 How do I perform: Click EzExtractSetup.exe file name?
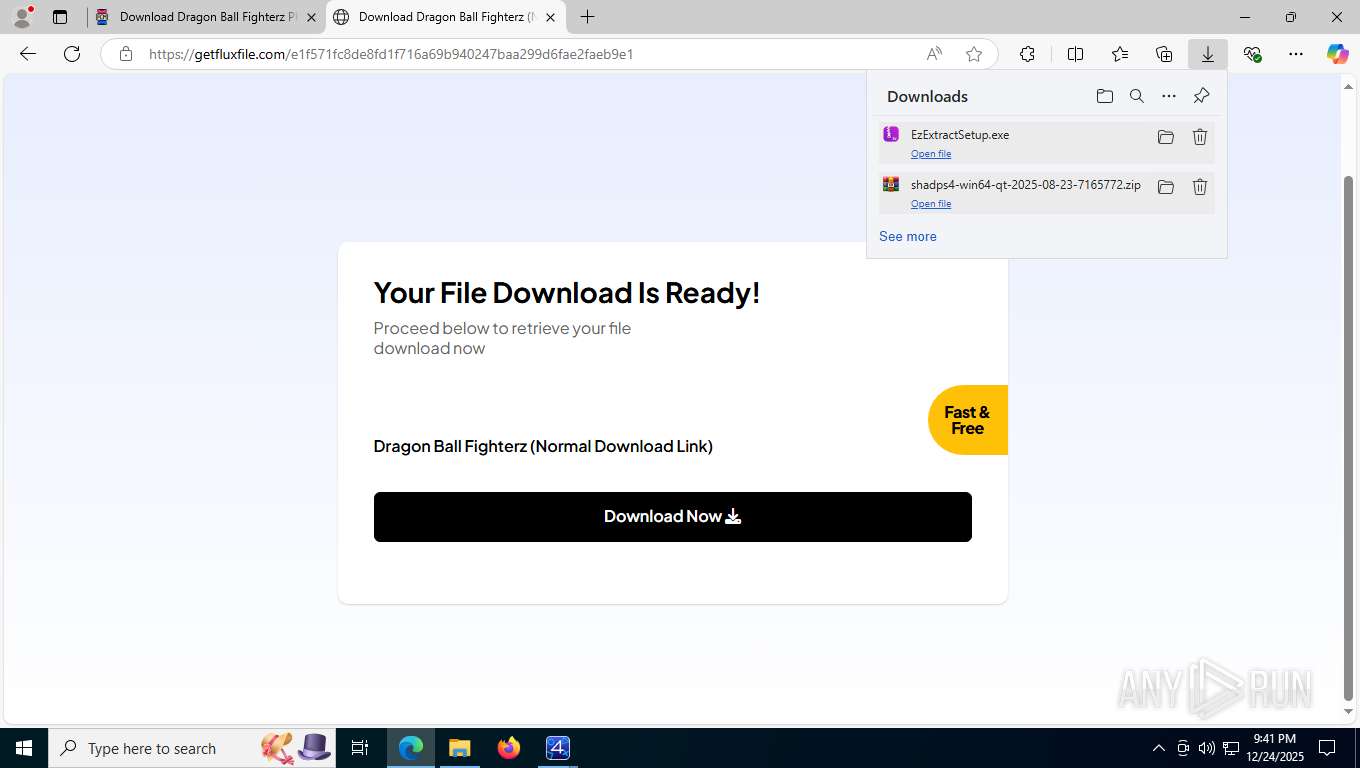(x=960, y=135)
